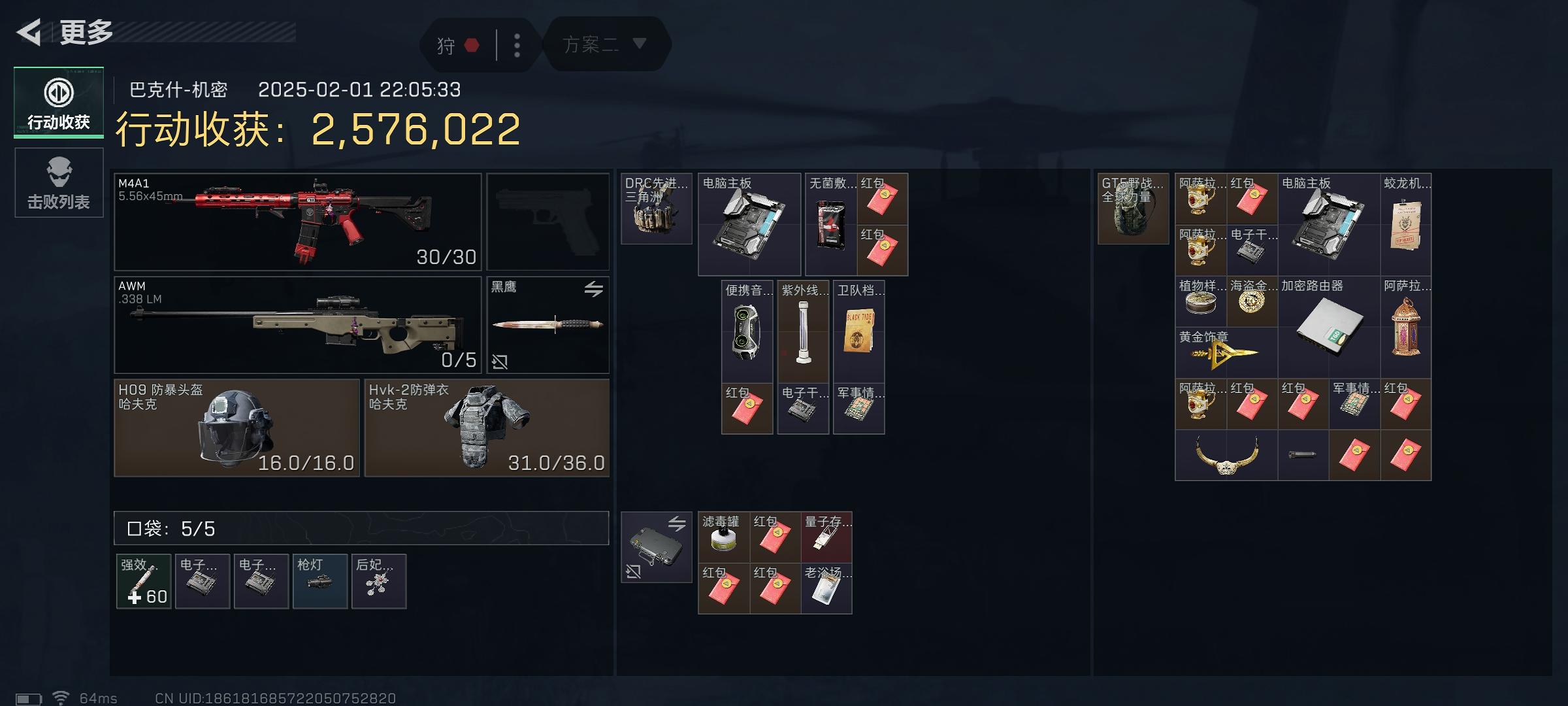Click the H09 防暴头盔 helmet item
1568x706 pixels.
pyautogui.click(x=237, y=428)
